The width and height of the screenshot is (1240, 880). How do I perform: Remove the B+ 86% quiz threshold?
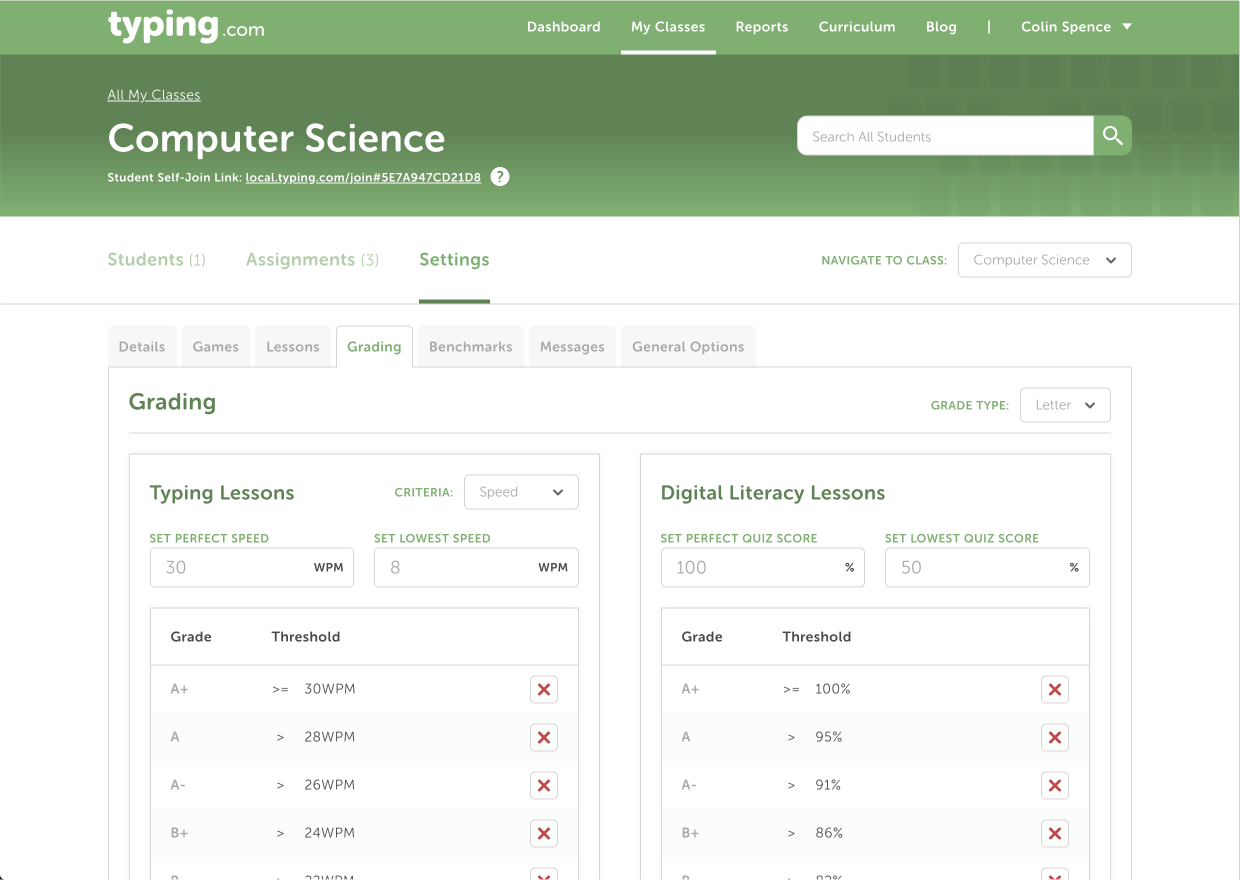pyautogui.click(x=1055, y=833)
